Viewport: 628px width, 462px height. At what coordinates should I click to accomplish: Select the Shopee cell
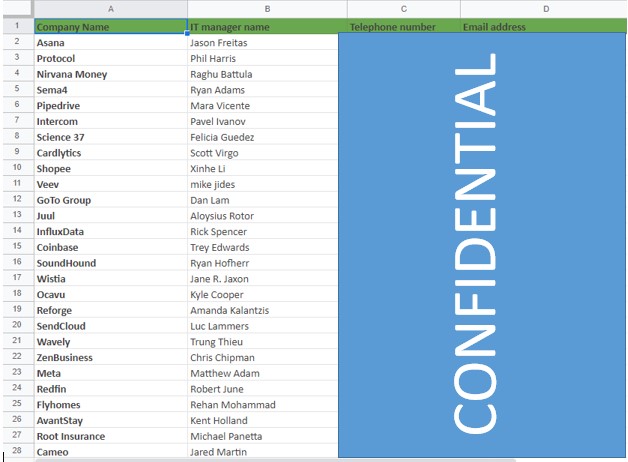coord(111,169)
